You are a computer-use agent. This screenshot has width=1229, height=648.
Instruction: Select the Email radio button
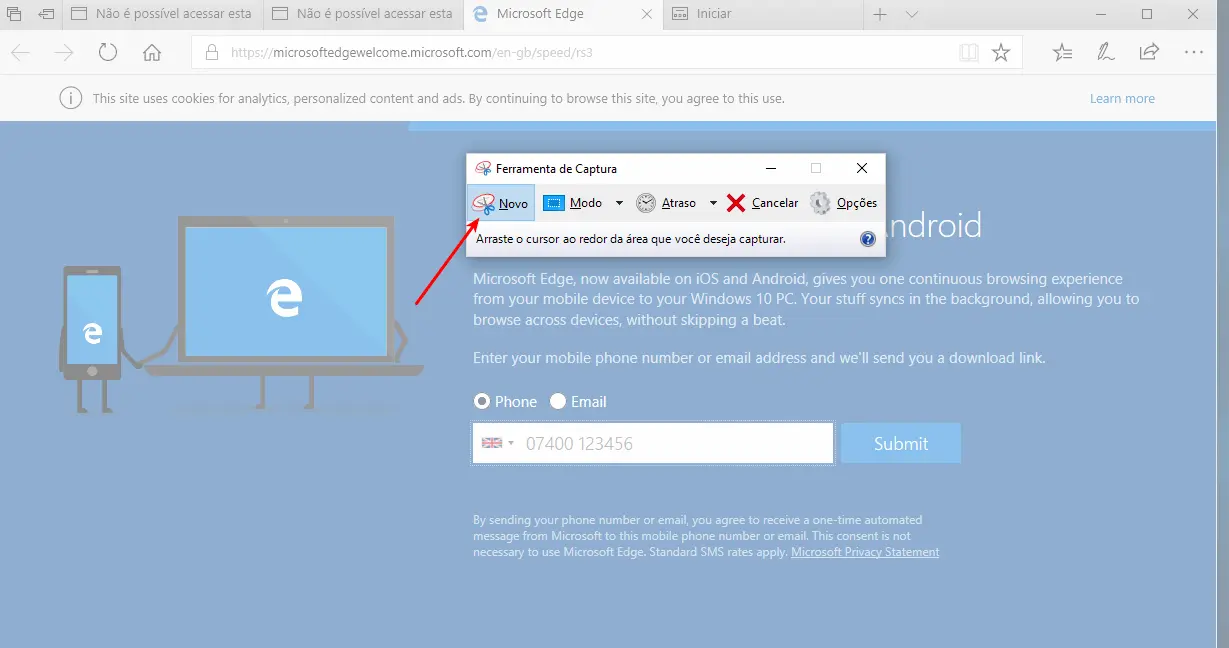[x=558, y=401]
